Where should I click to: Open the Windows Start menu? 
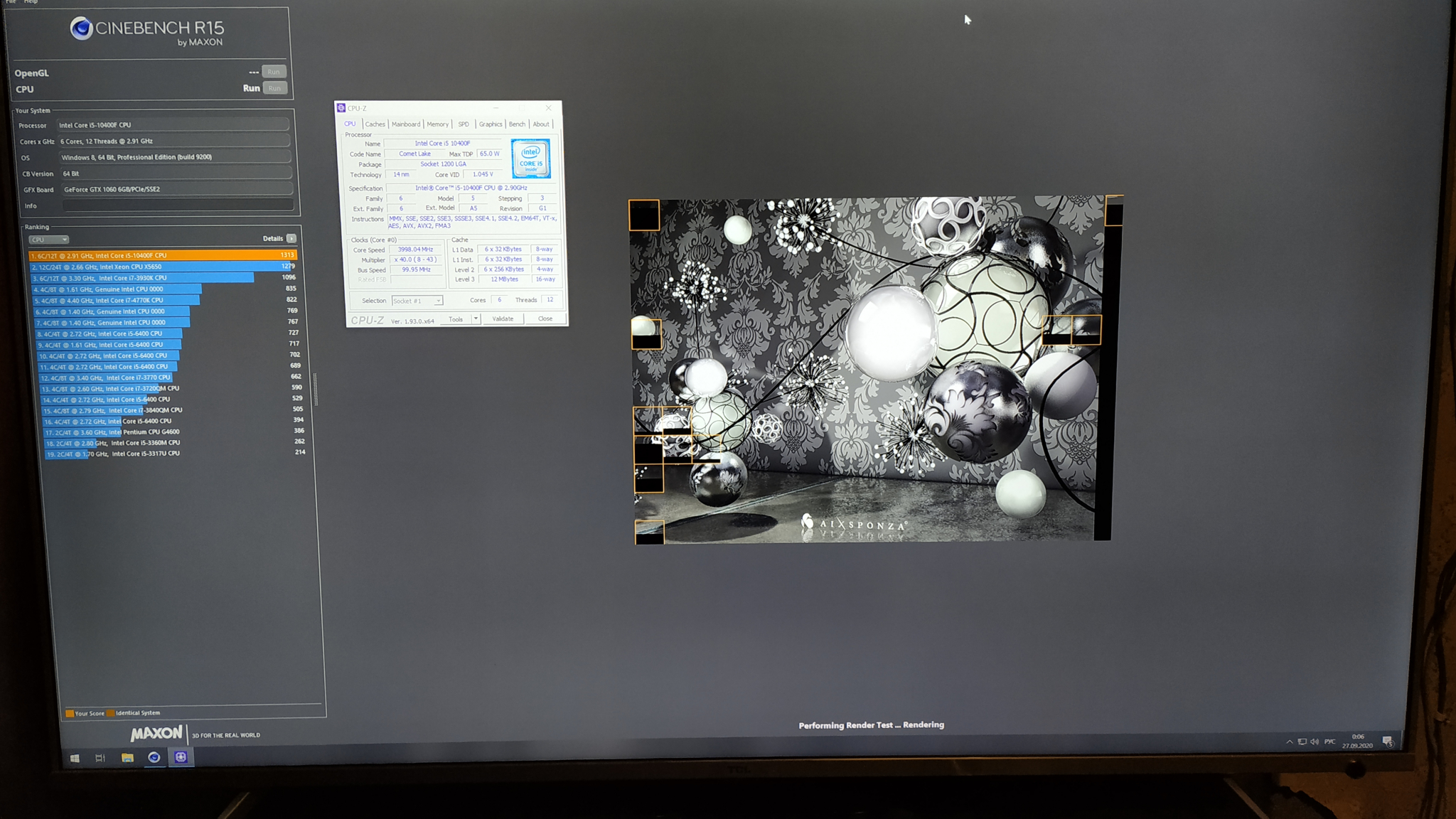(75, 758)
